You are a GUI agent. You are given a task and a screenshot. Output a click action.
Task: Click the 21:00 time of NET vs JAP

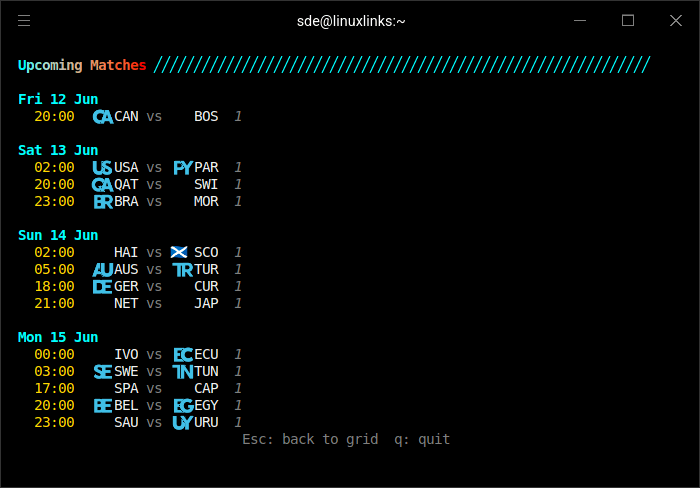click(x=54, y=303)
